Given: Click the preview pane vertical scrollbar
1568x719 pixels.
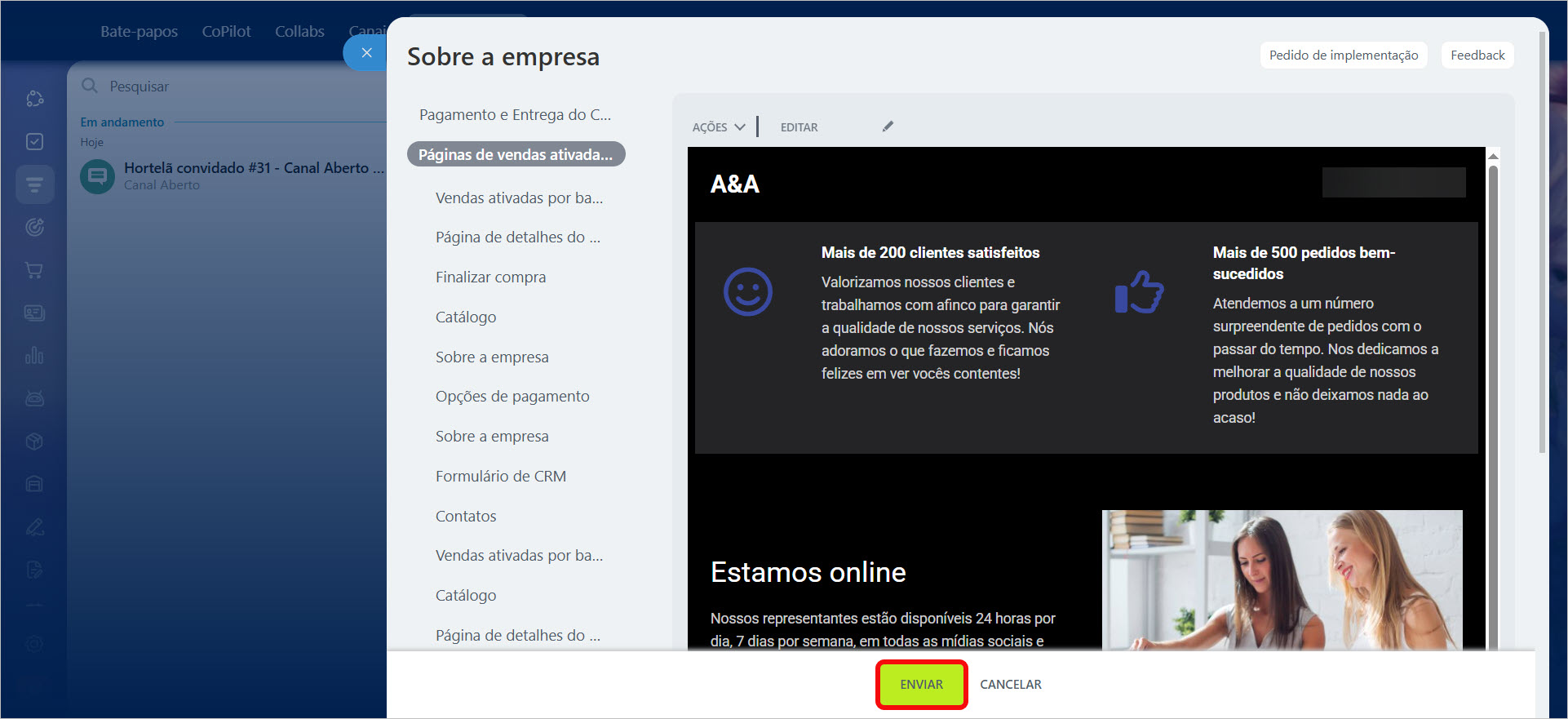Looking at the screenshot, I should [x=1493, y=326].
